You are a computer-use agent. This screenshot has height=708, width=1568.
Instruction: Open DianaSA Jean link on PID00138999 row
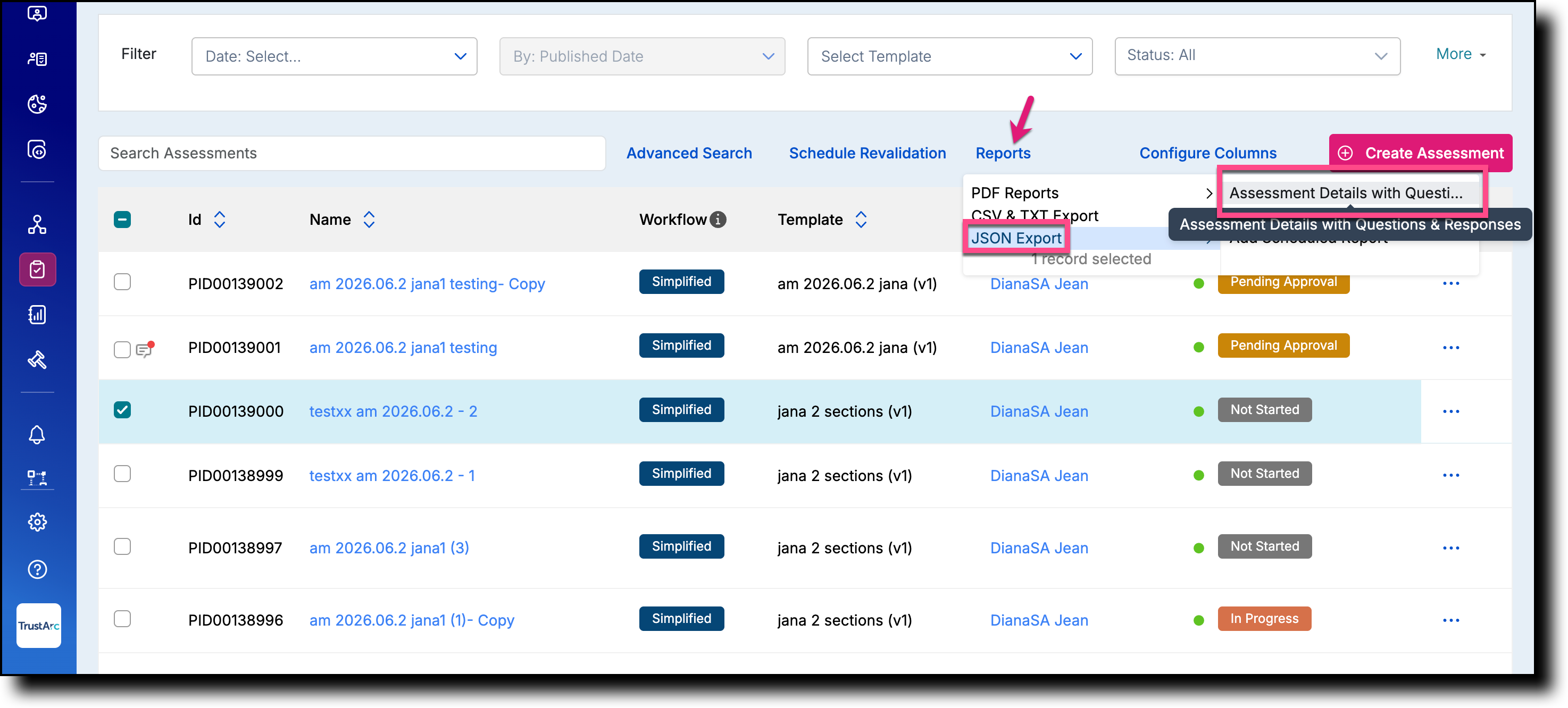pos(1039,476)
